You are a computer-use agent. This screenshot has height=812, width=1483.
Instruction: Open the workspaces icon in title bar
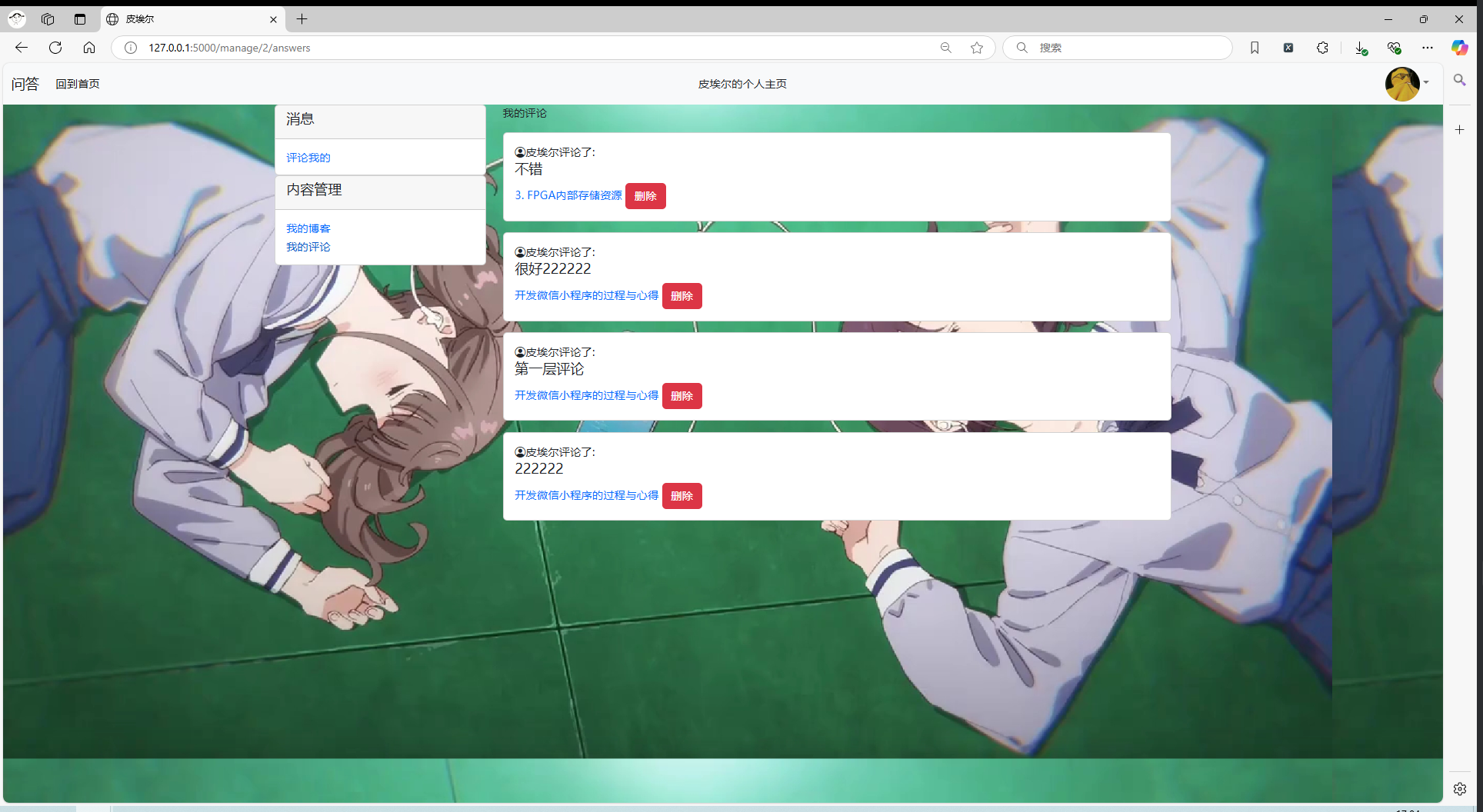click(x=48, y=19)
